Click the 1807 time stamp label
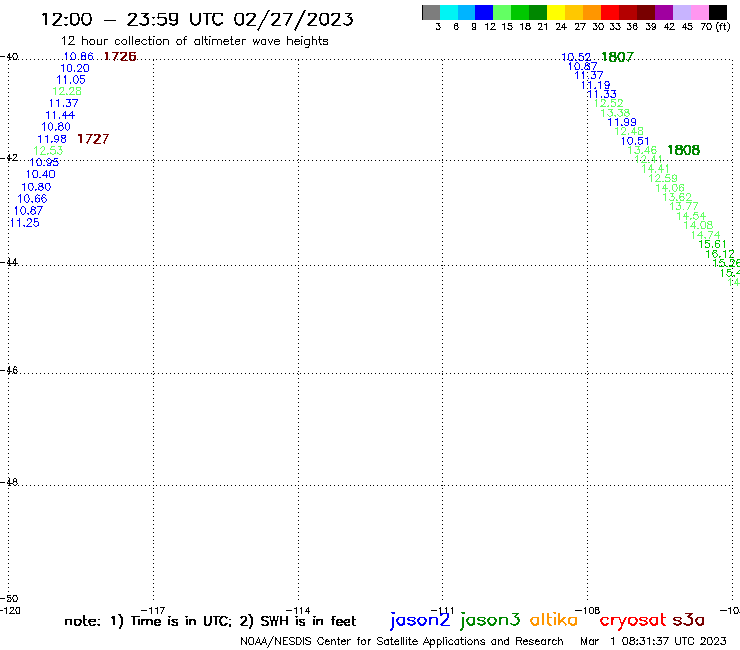This screenshot has width=740, height=650. (x=617, y=57)
